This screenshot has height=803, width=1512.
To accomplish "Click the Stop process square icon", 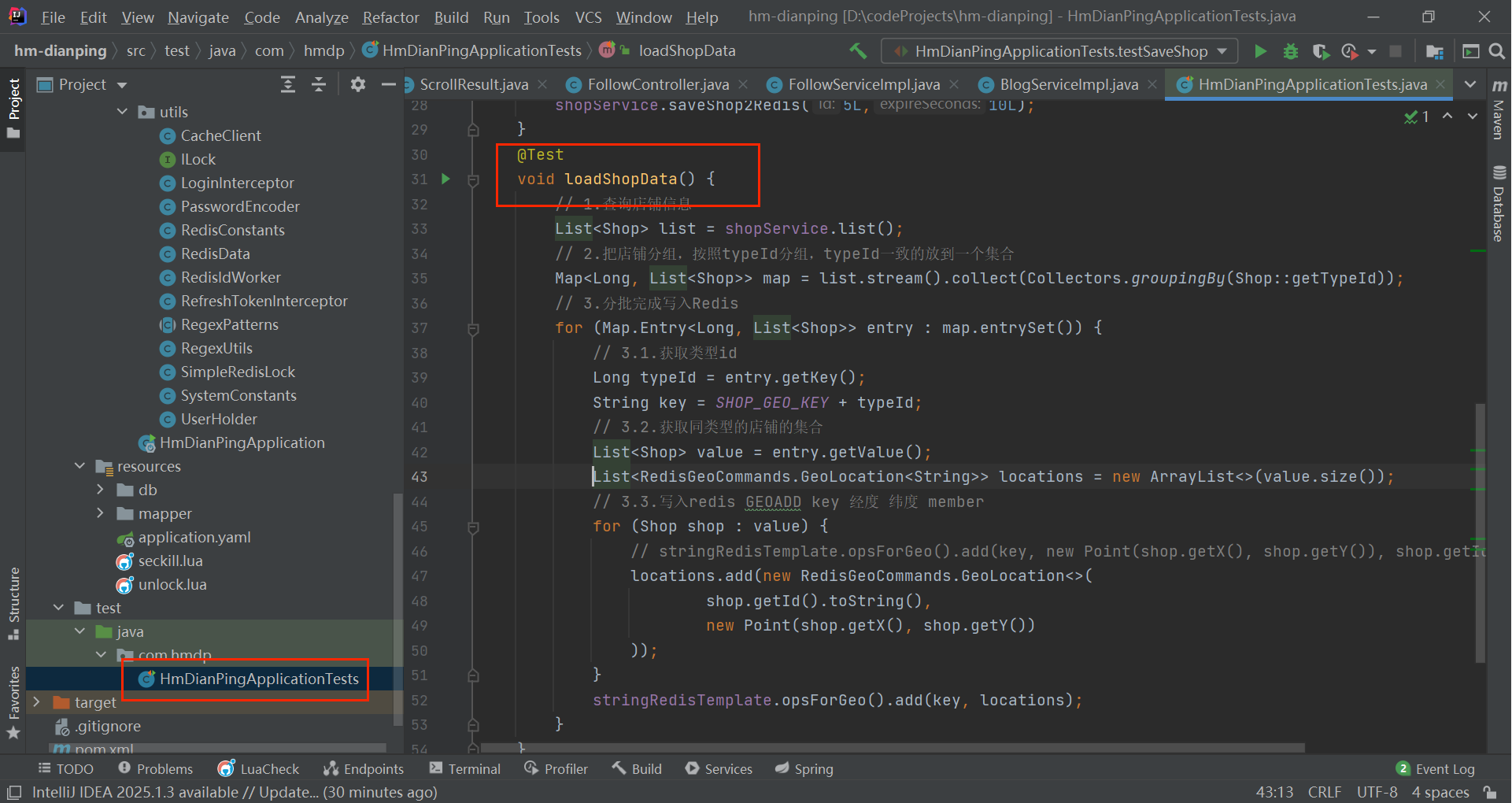I will (x=1396, y=51).
